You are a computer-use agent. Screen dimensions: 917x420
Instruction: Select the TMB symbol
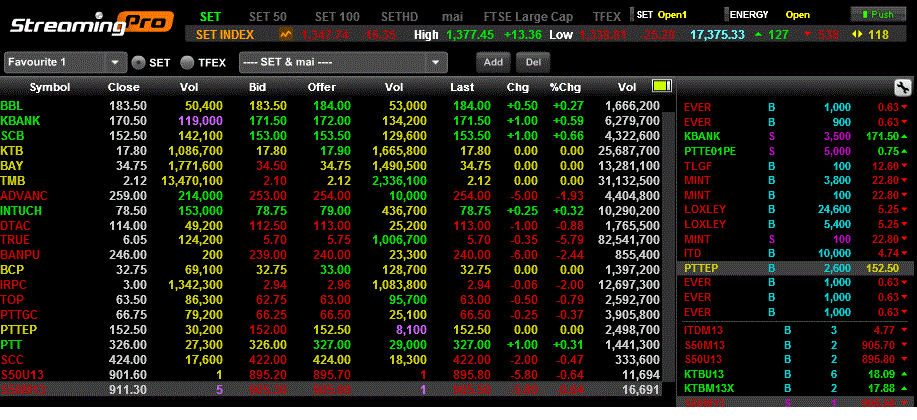[12, 181]
